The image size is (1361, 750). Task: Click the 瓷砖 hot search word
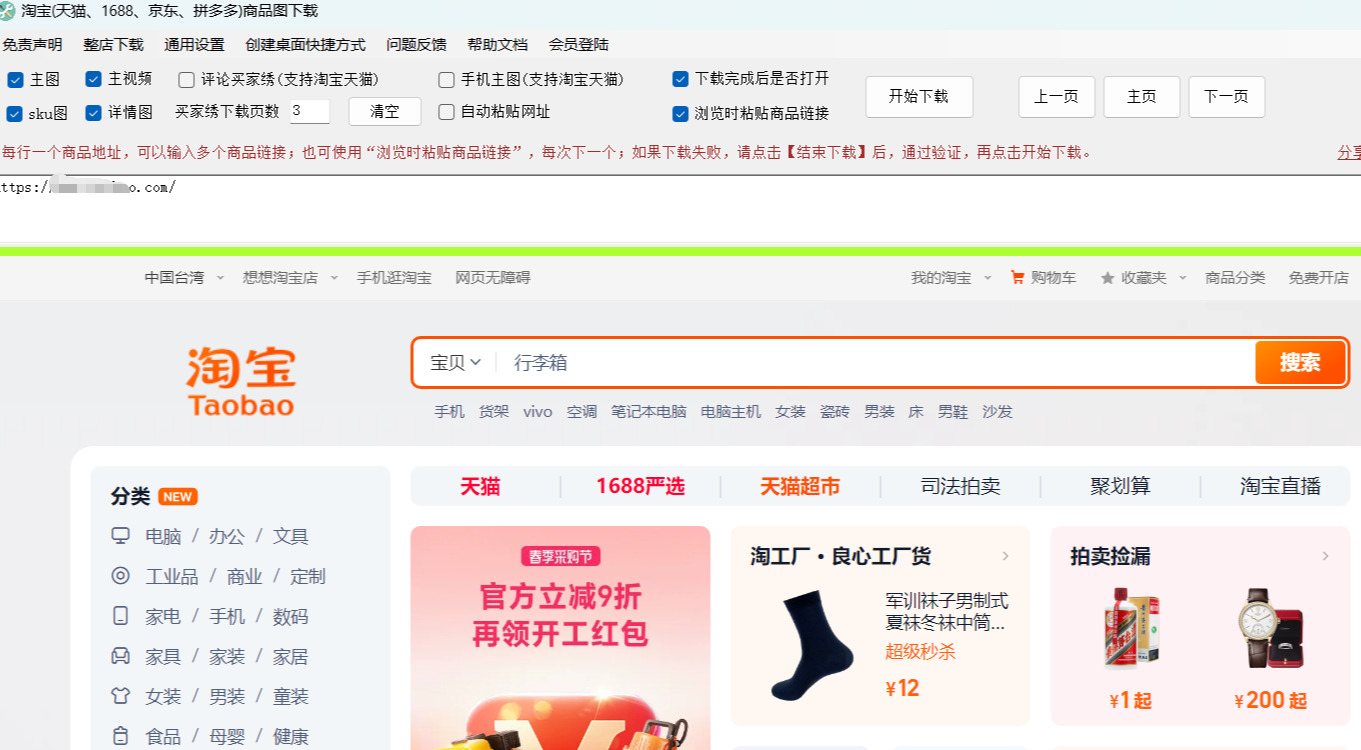point(835,411)
